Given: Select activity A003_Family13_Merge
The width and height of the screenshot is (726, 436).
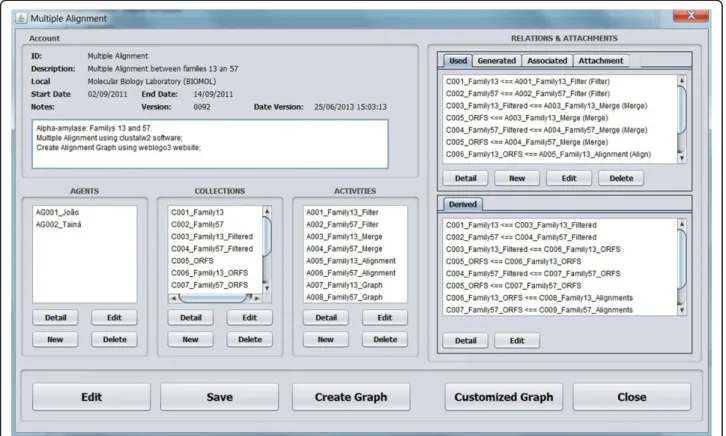Looking at the screenshot, I should [x=344, y=237].
